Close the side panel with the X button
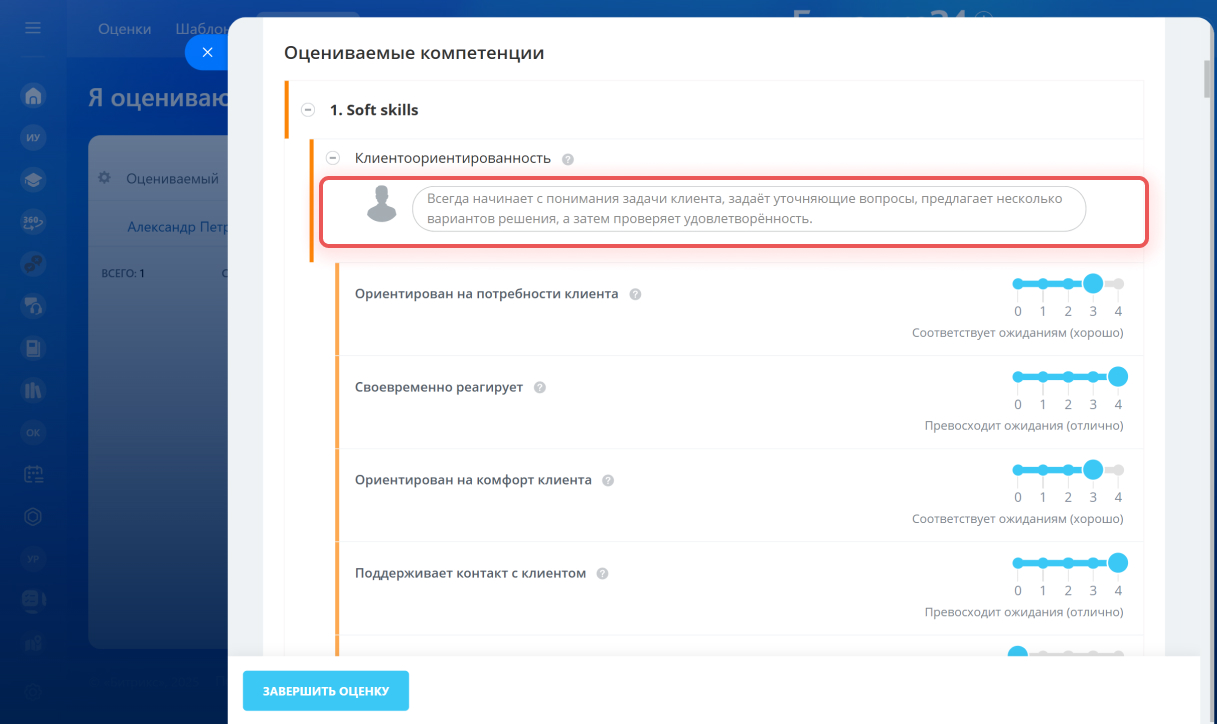 coord(207,52)
